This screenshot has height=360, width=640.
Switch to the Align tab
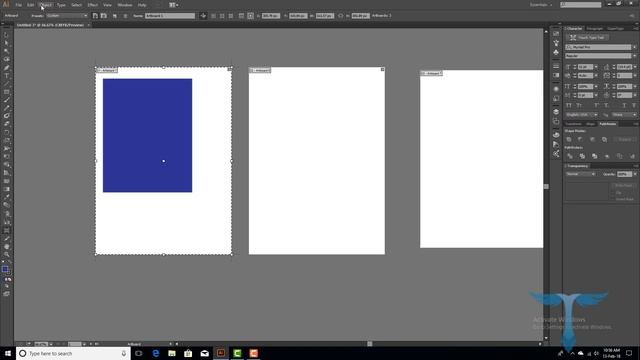click(590, 124)
